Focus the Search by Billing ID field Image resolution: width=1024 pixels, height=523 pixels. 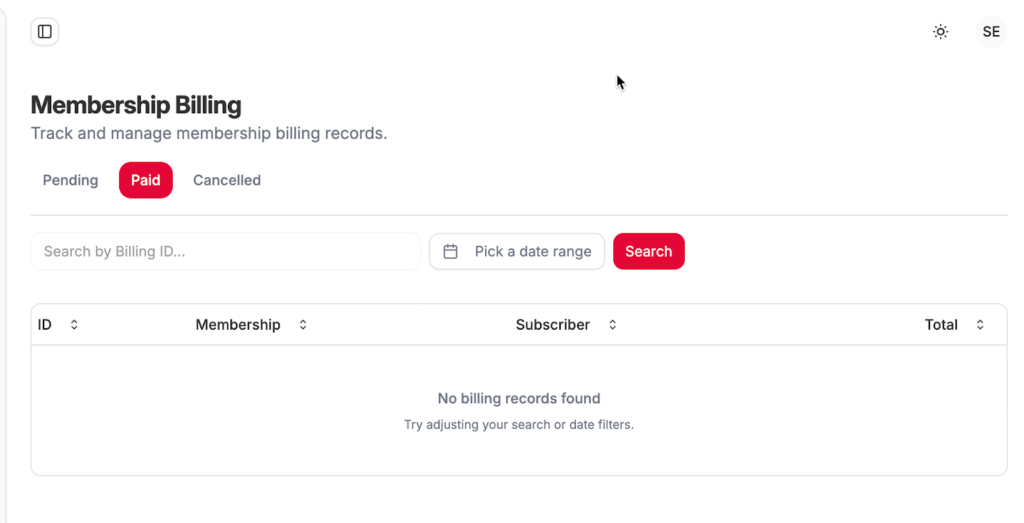[x=225, y=252]
